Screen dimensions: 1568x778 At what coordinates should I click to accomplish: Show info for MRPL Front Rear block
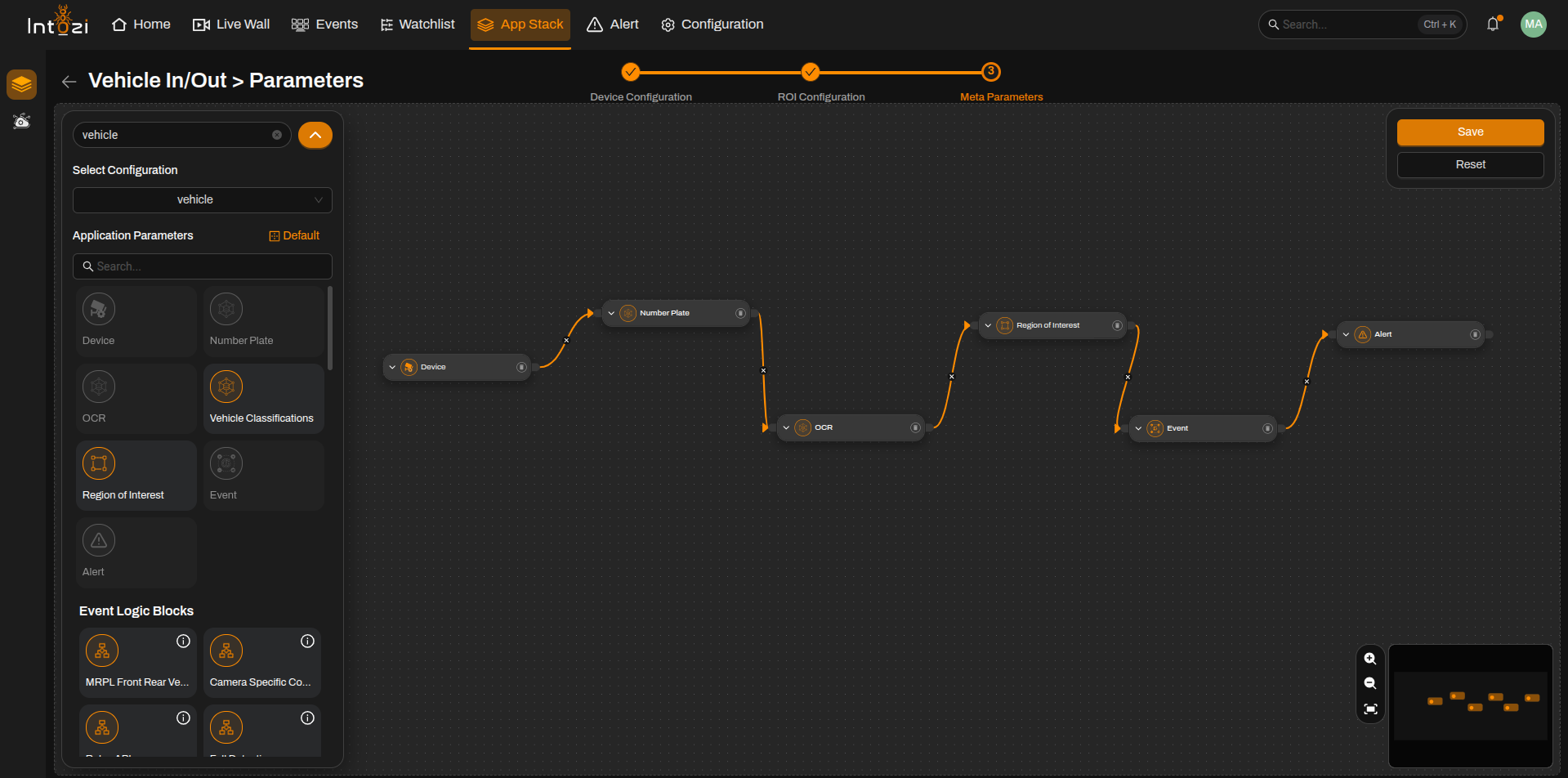pos(183,642)
